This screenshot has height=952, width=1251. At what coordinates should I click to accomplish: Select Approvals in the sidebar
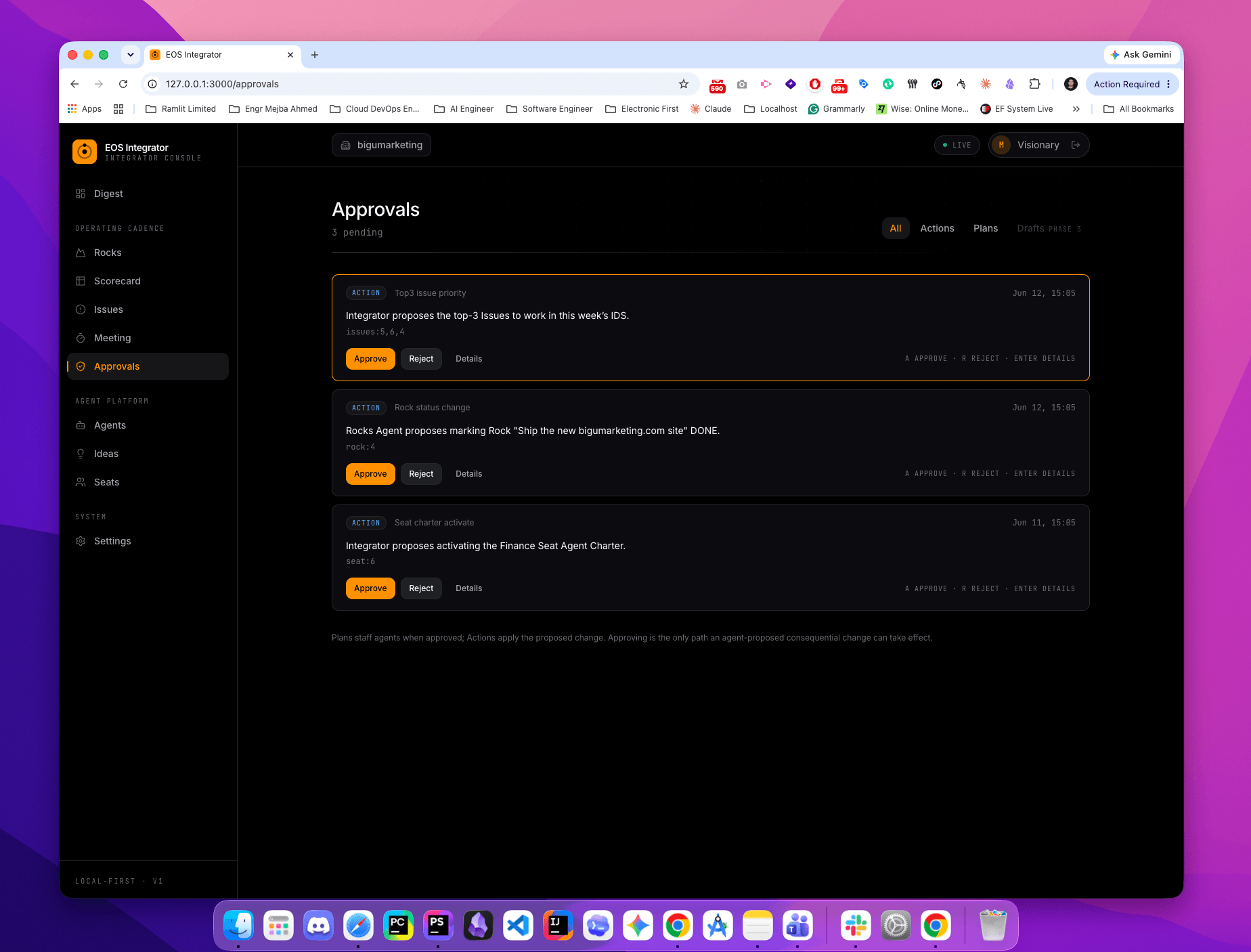point(148,366)
